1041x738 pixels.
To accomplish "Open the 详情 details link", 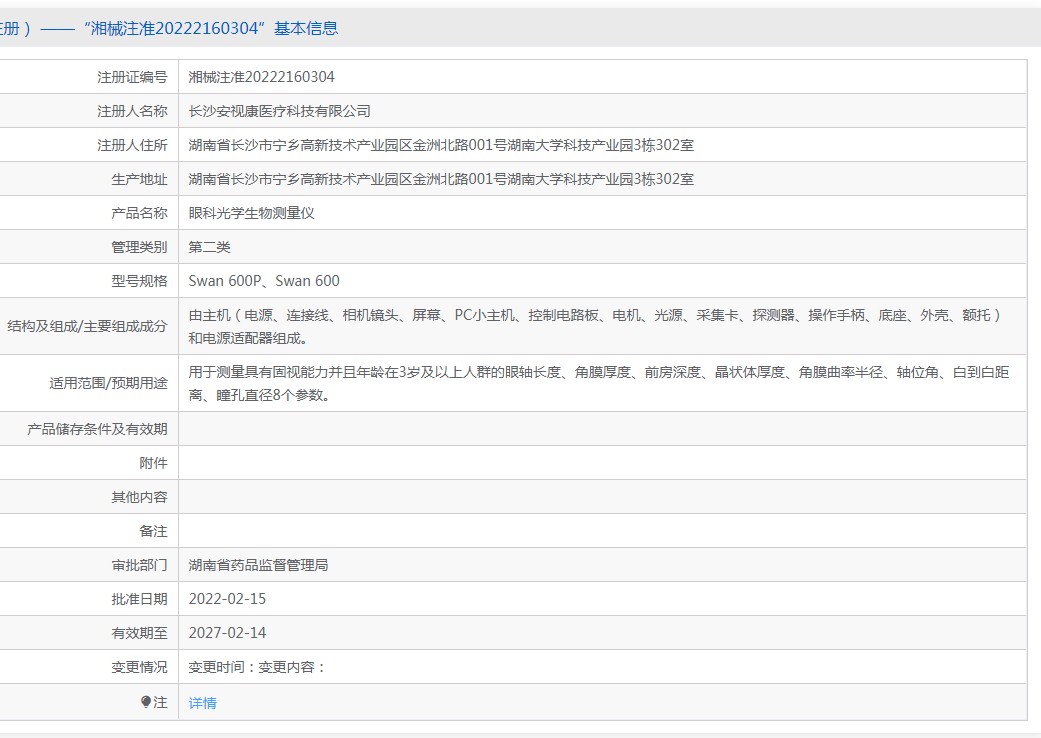I will point(202,703).
